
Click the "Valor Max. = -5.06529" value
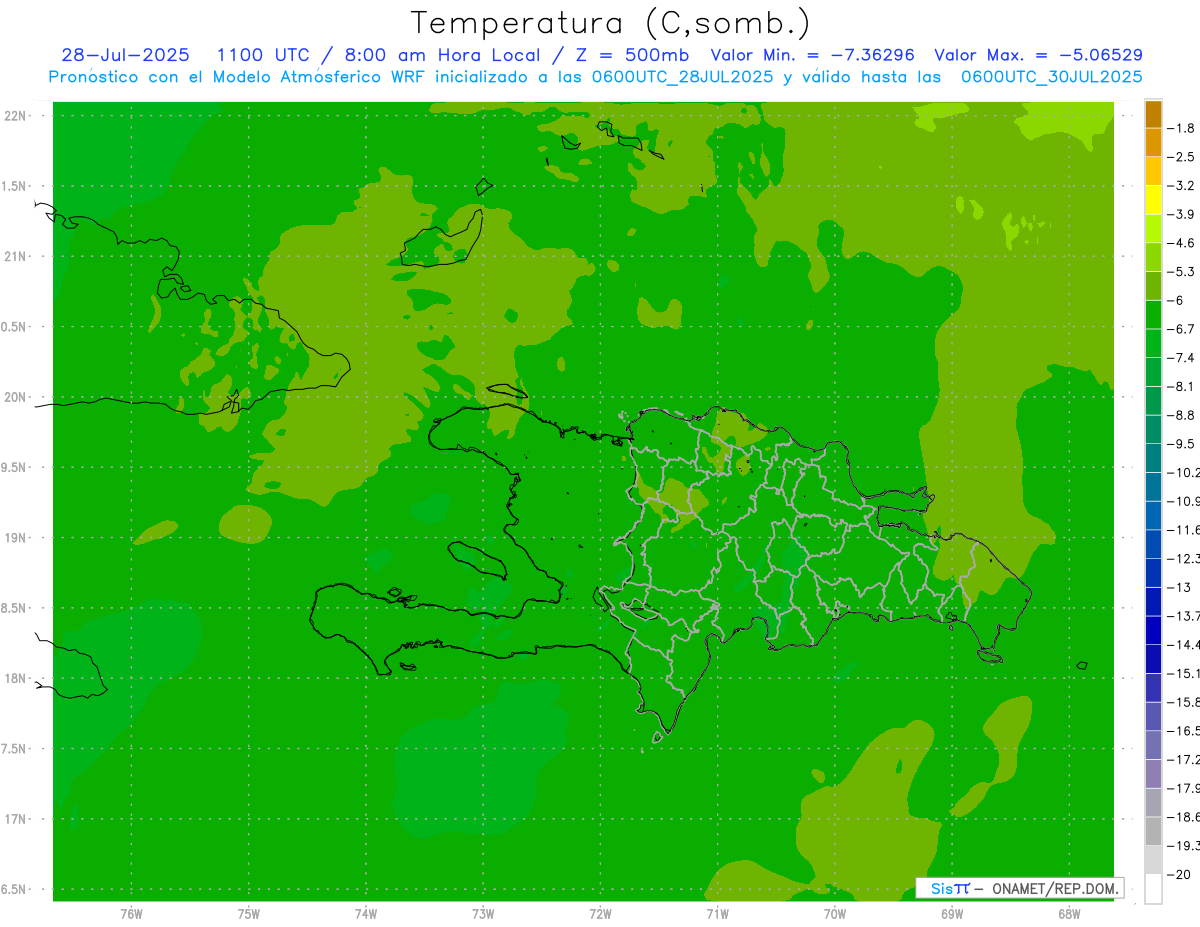(x=1039, y=55)
